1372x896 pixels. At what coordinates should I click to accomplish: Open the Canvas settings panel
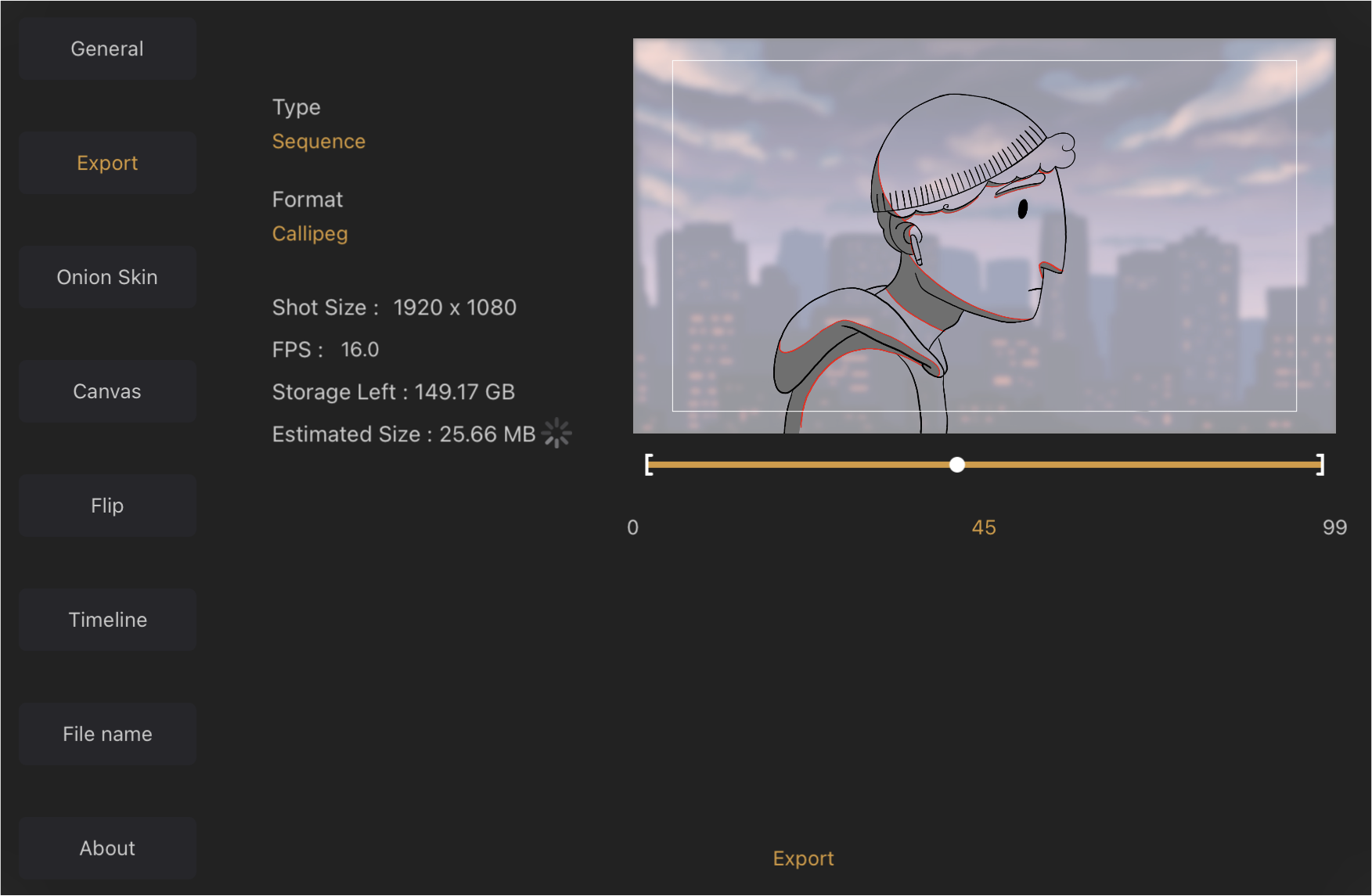tap(106, 391)
